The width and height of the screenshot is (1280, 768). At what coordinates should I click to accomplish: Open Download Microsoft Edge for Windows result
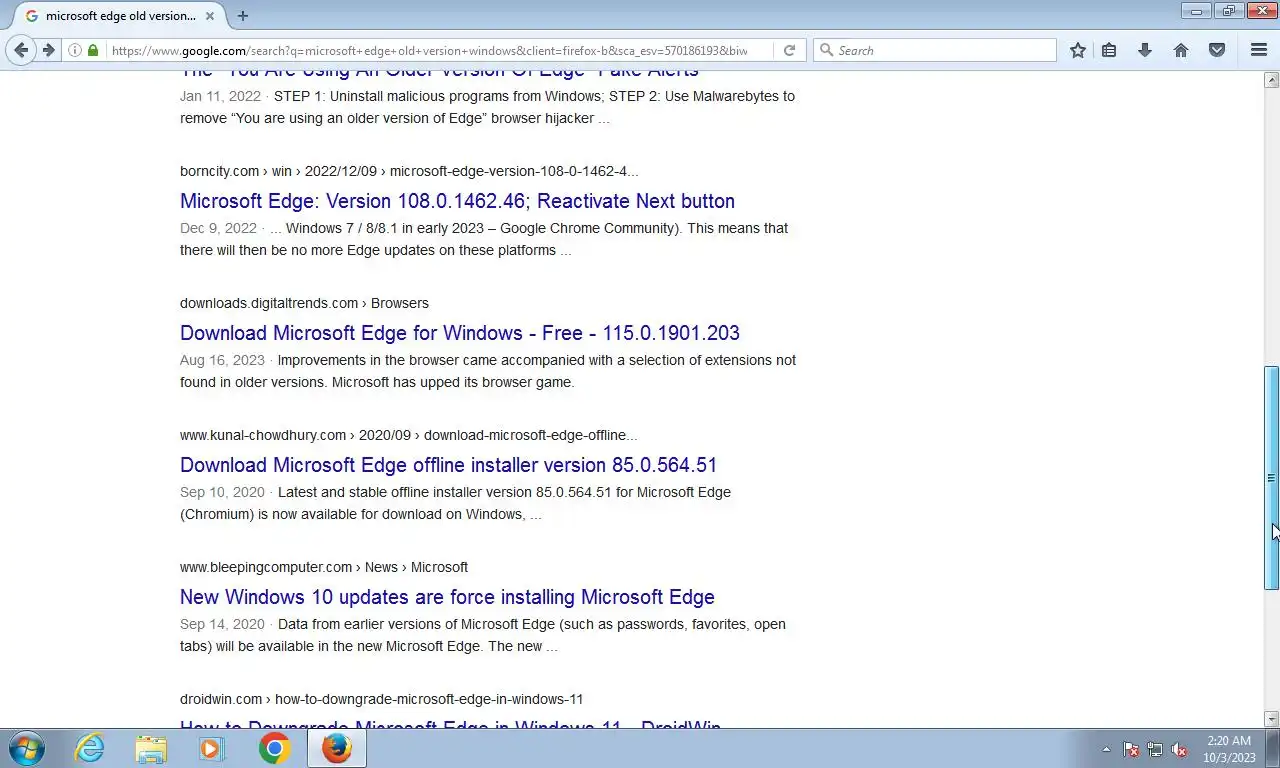[460, 333]
